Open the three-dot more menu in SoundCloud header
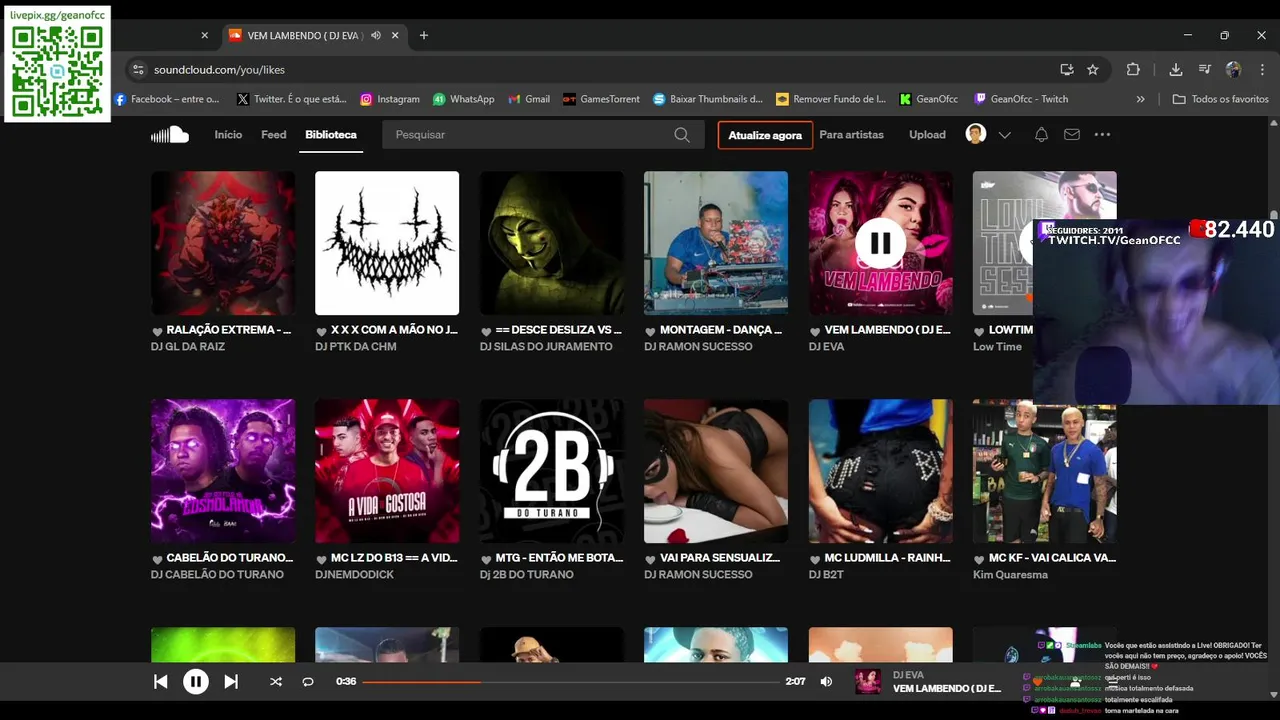 coord(1102,135)
